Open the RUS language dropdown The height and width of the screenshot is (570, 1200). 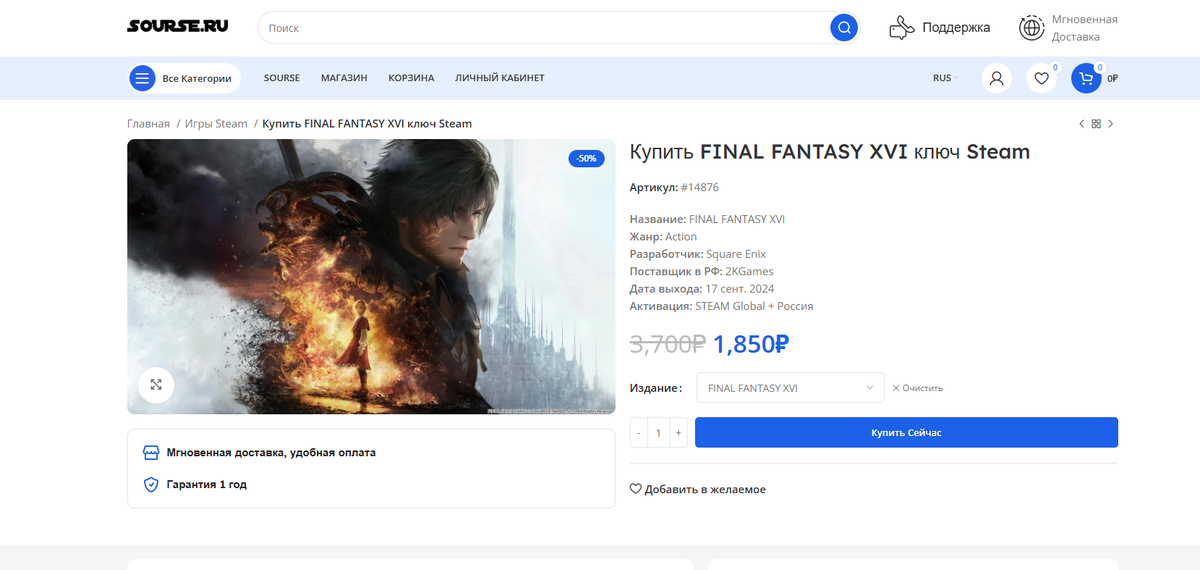tap(945, 78)
